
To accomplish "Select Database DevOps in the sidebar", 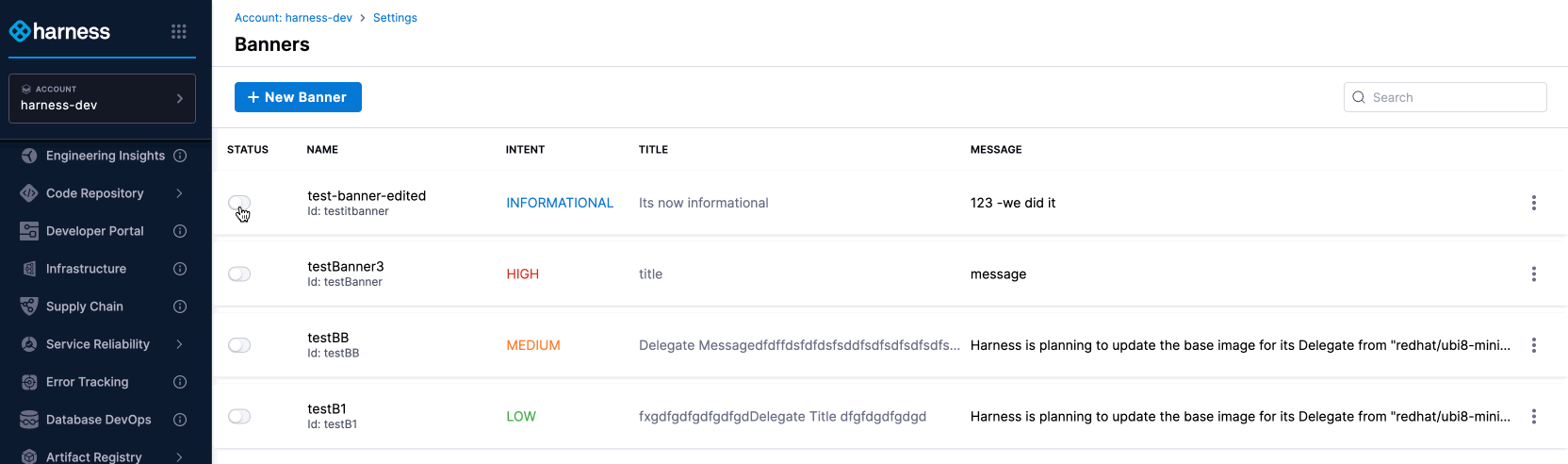I will tap(98, 420).
